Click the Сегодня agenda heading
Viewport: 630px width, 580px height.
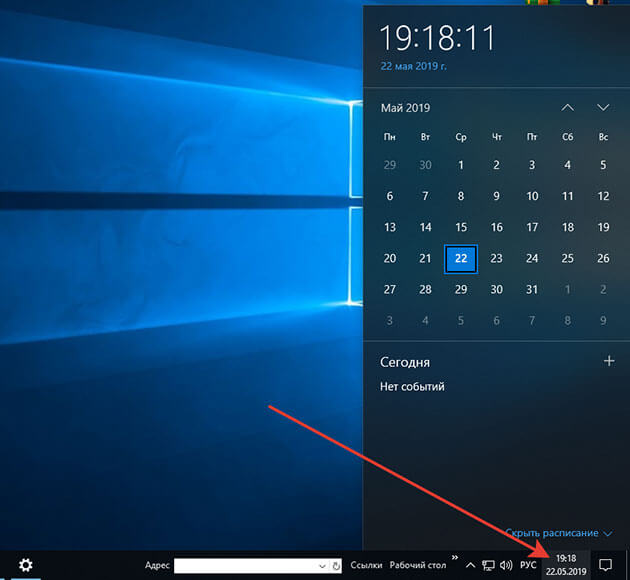[x=405, y=362]
